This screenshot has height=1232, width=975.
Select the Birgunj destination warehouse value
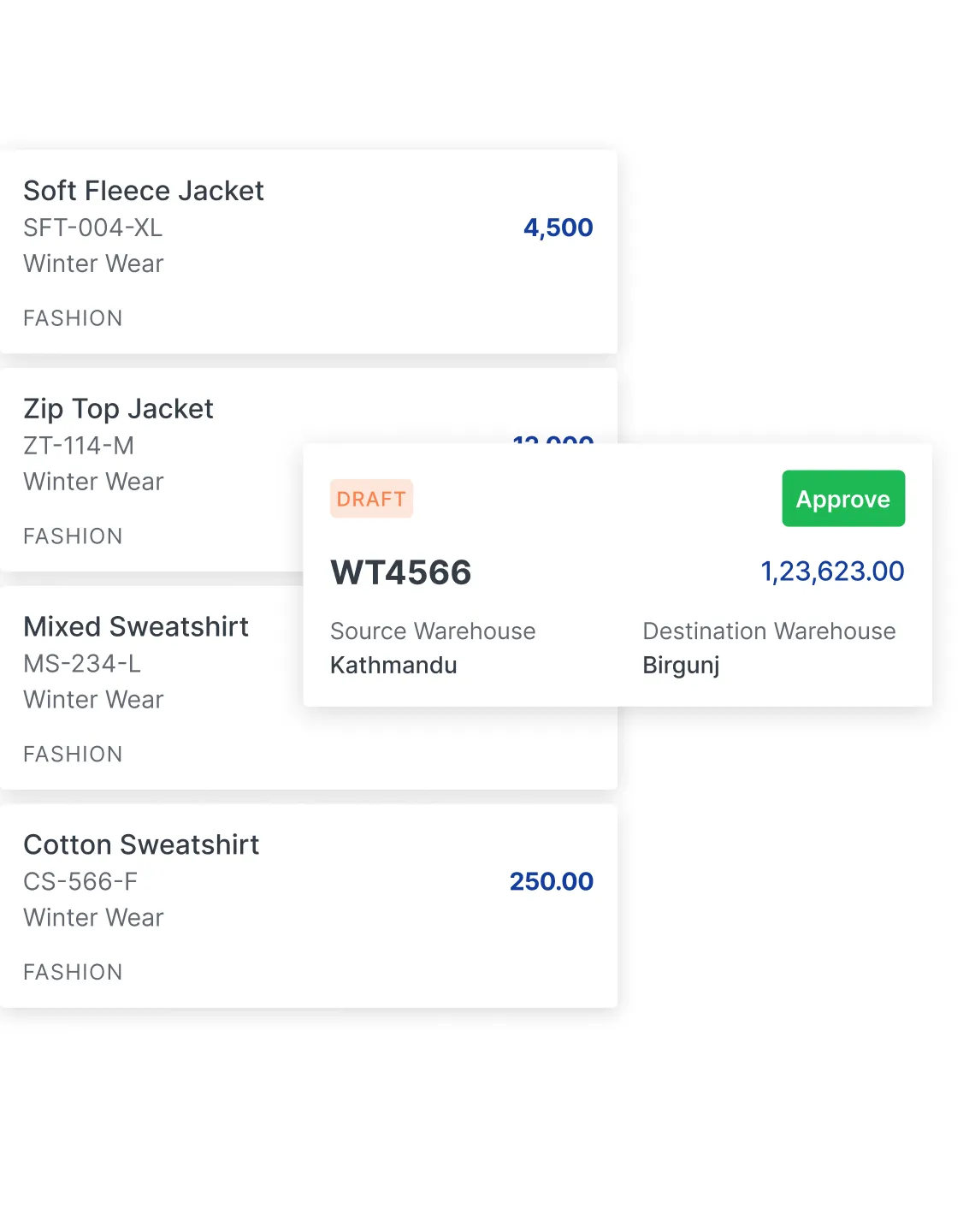click(681, 666)
